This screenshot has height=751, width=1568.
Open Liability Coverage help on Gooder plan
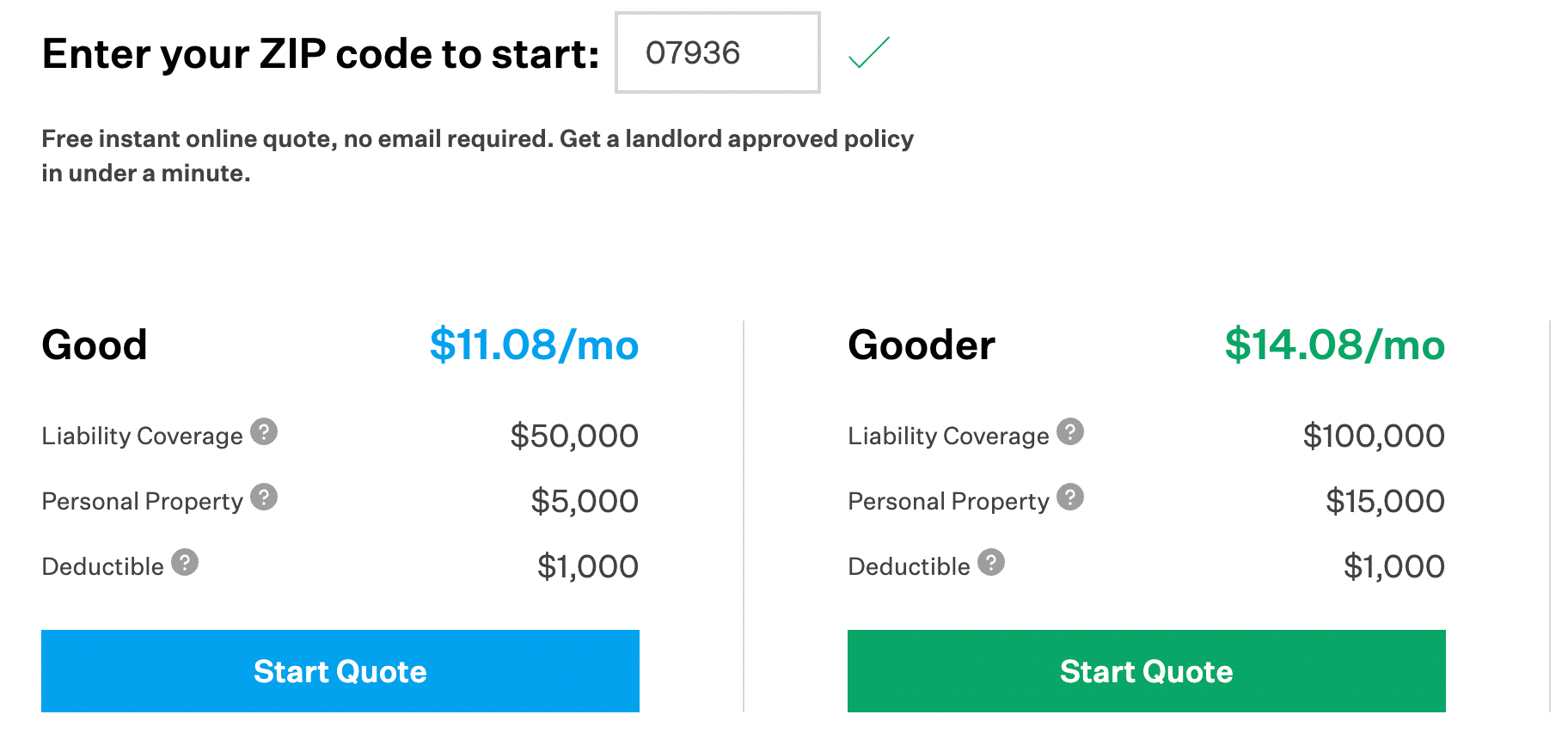(1070, 432)
